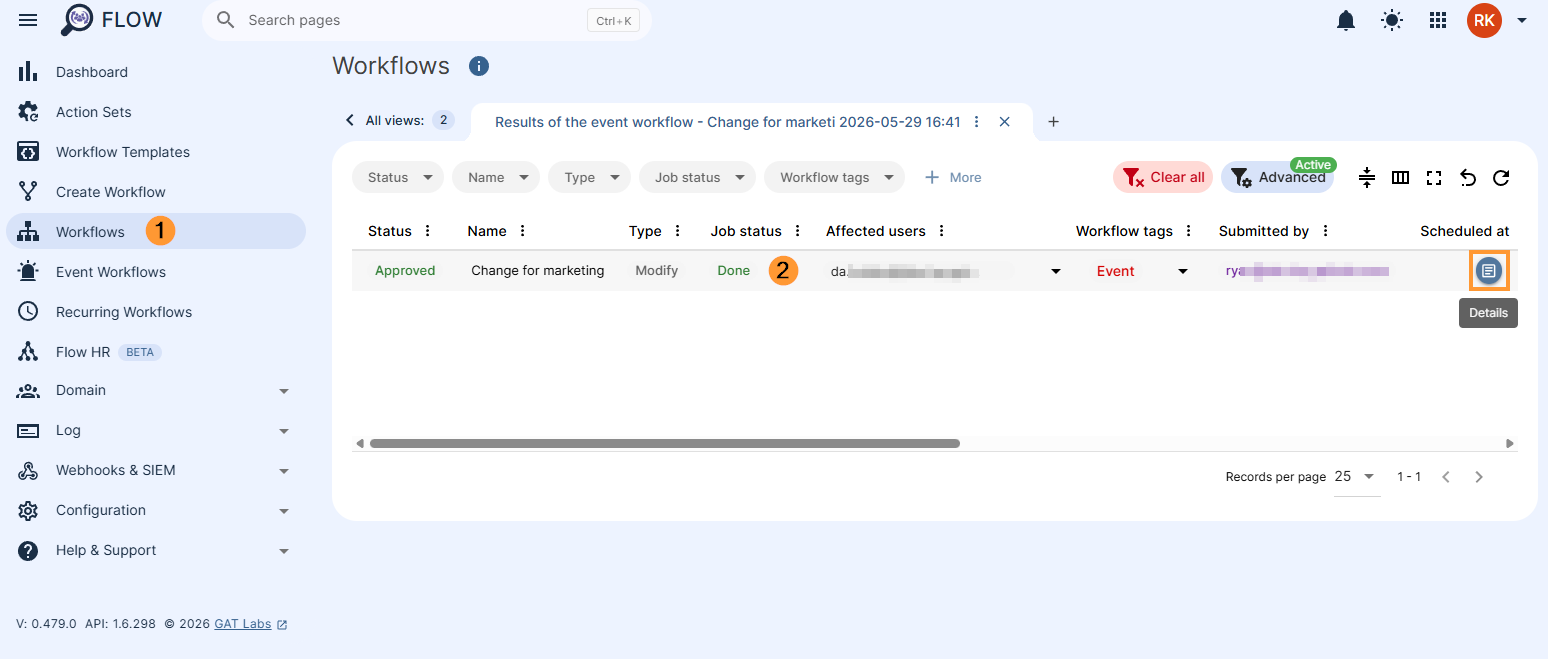Screen dimensions: 1548x659
Task: Open Recurring Workflows page
Action: [x=155, y=312]
